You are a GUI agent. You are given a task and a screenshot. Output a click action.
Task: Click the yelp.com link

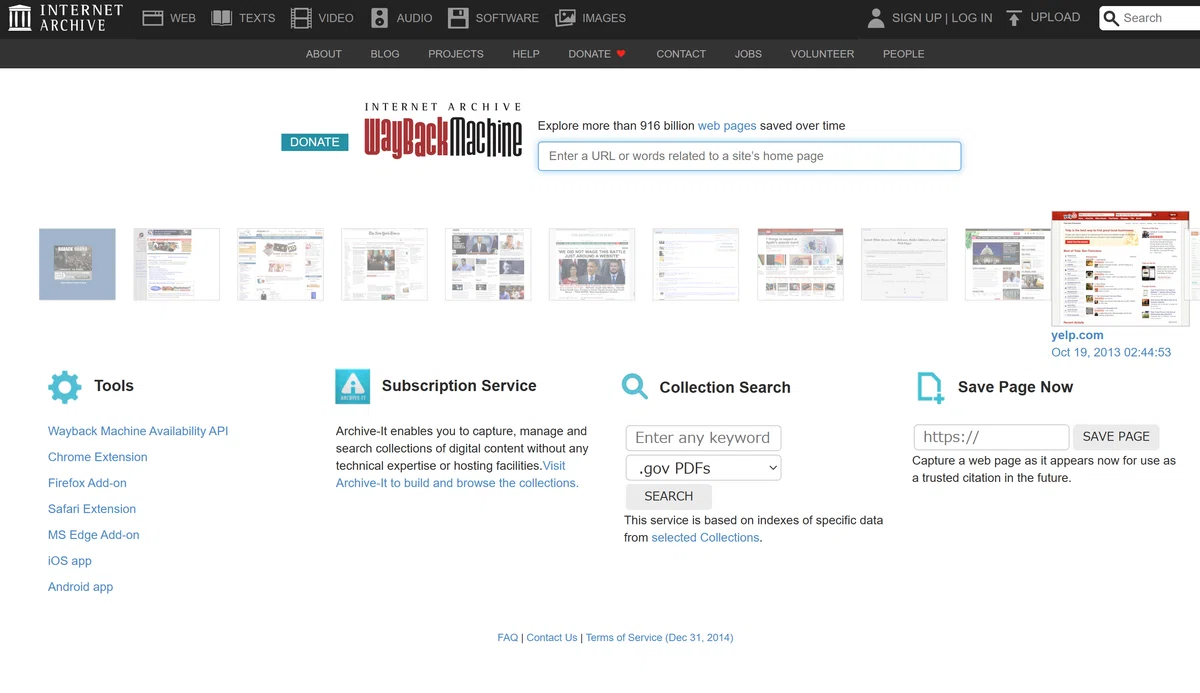point(1077,336)
